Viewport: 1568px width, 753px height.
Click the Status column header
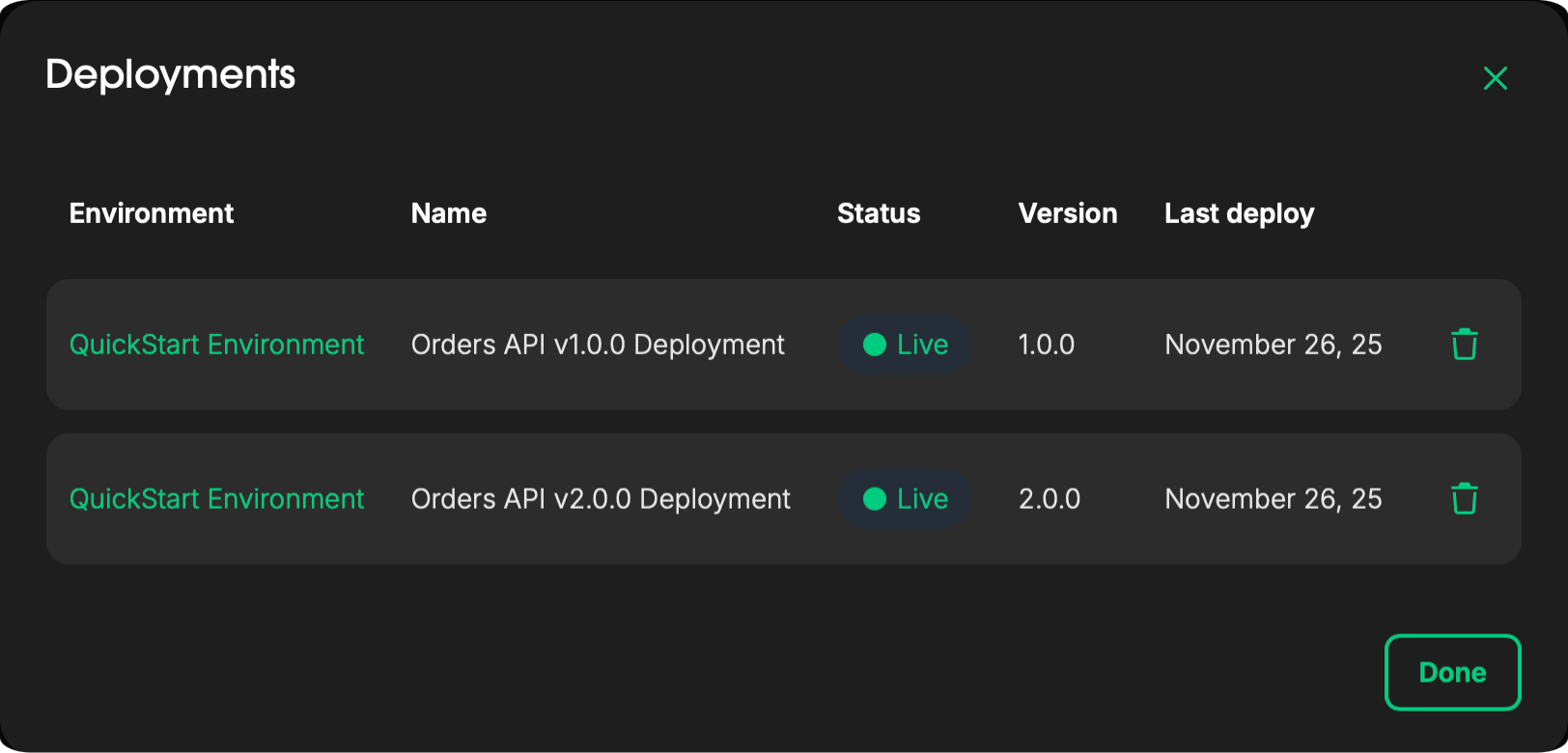(879, 213)
